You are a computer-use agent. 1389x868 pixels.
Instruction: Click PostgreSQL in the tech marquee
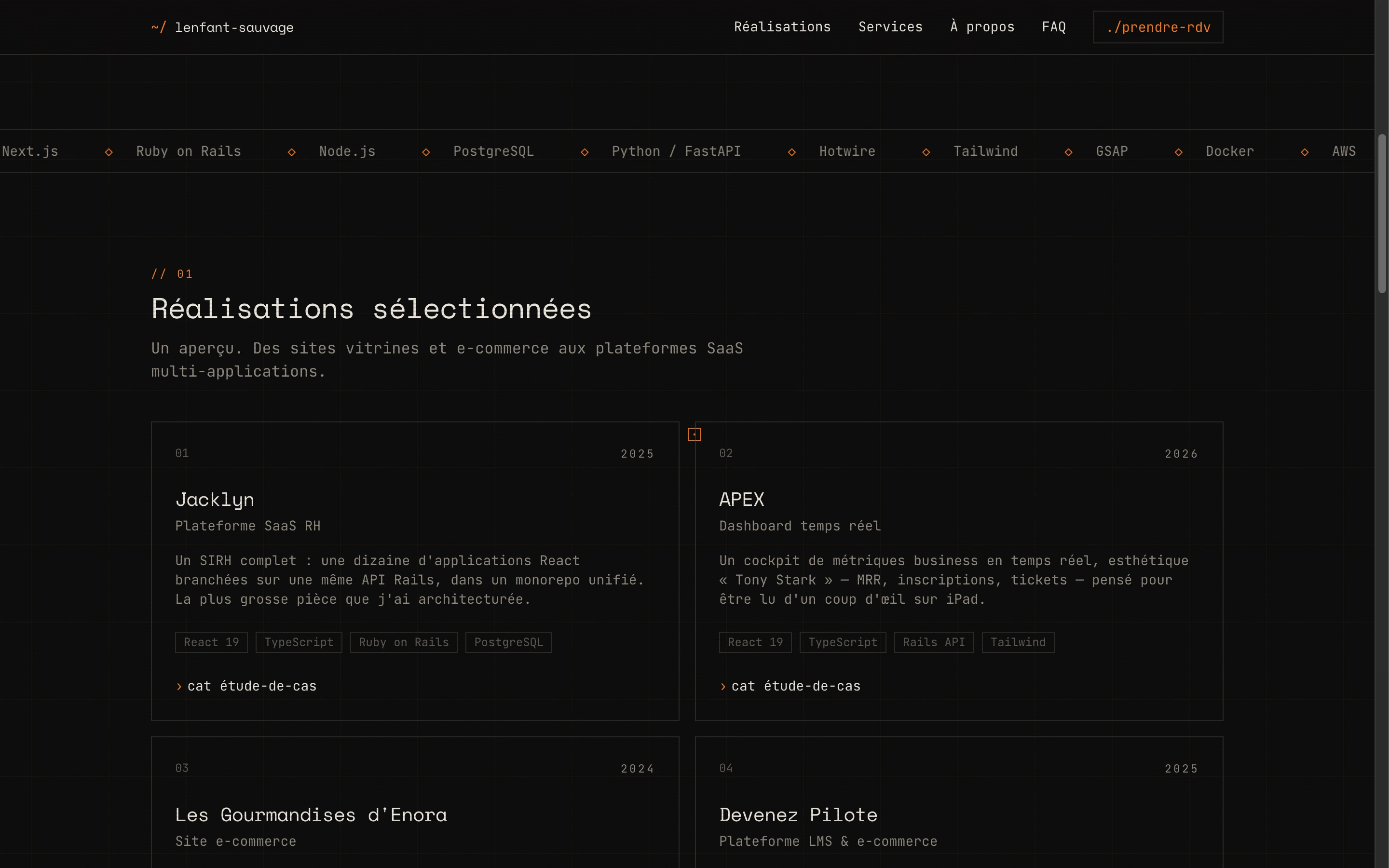click(x=493, y=151)
